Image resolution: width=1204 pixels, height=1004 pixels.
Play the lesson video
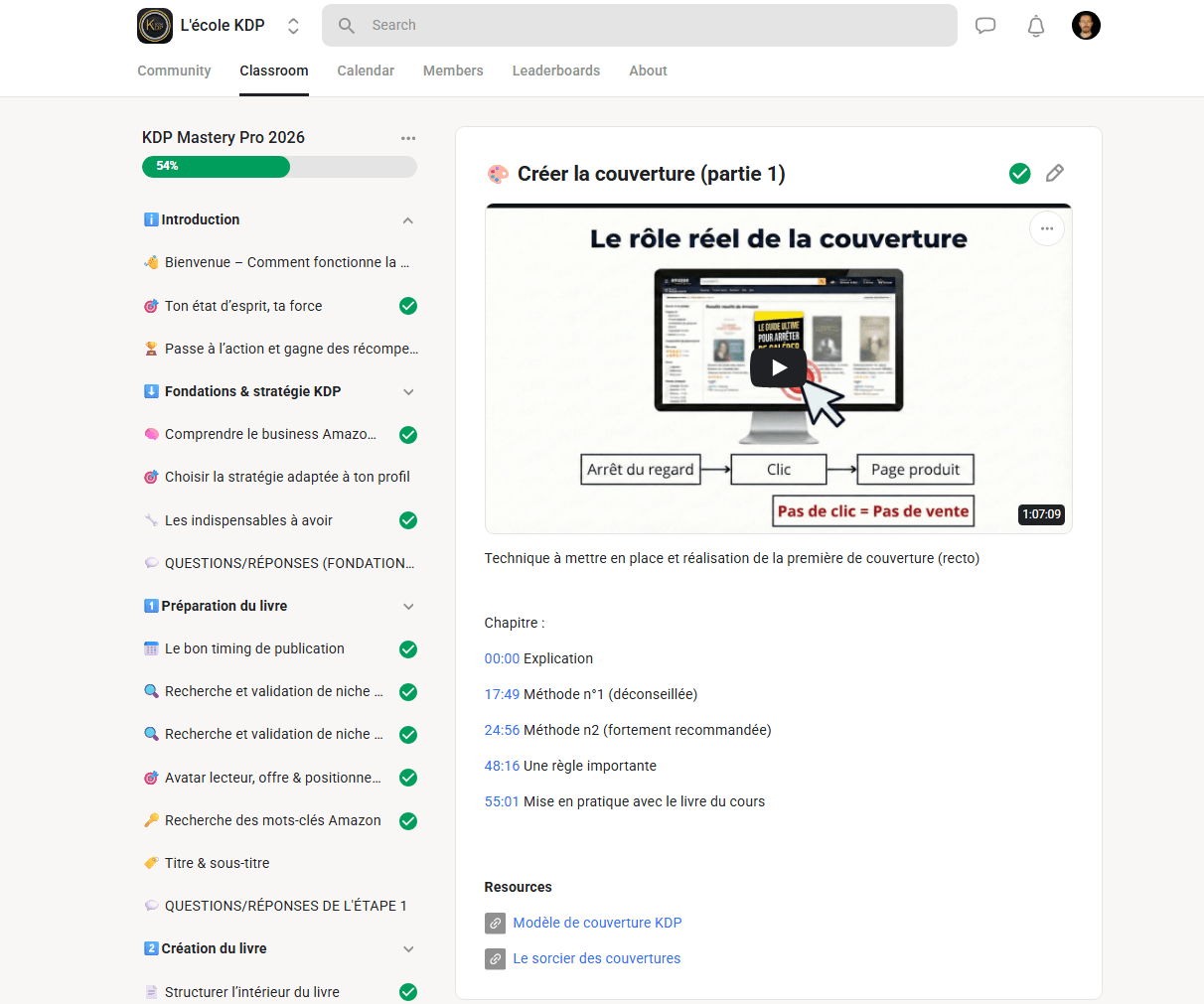(779, 368)
